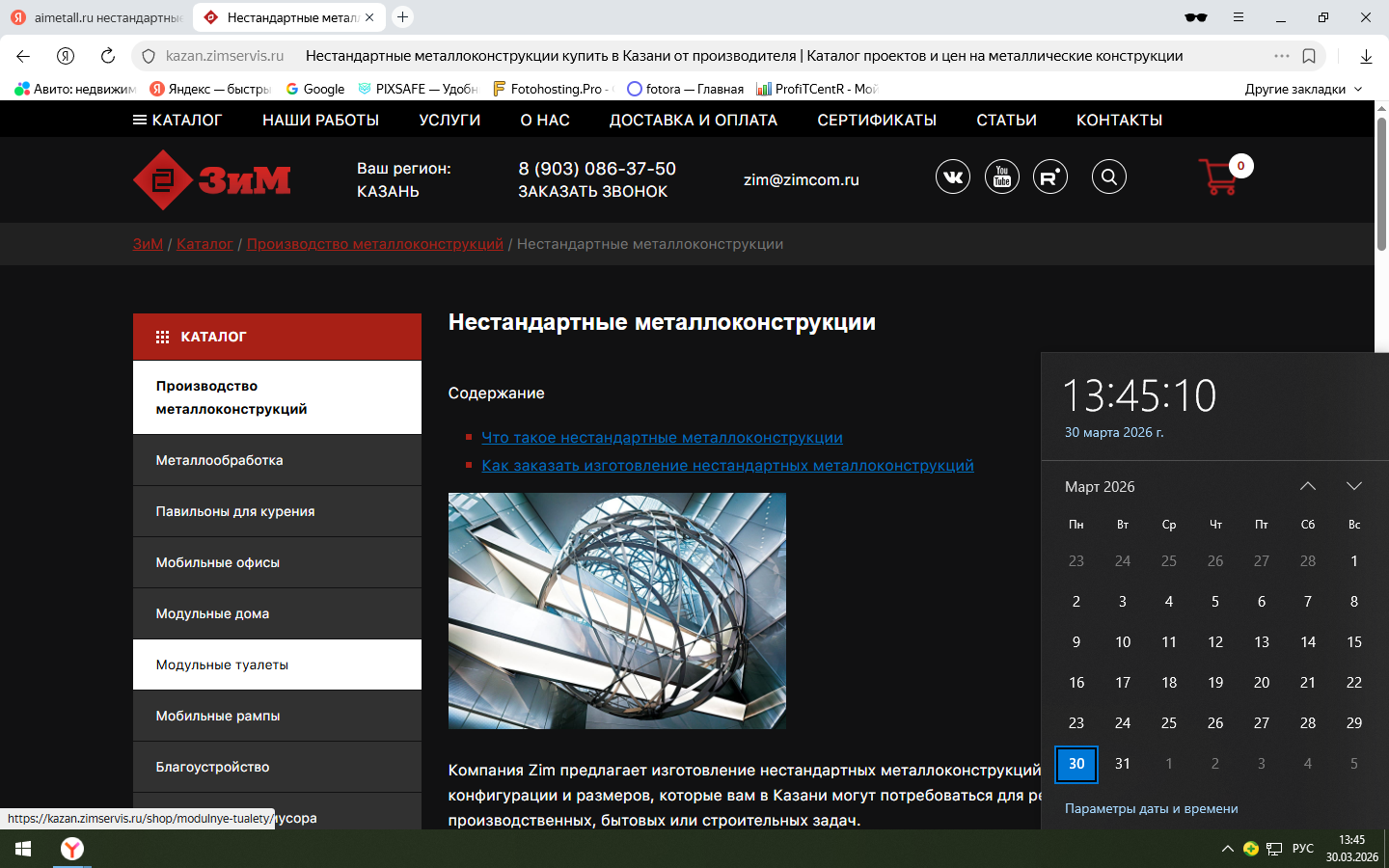
Task: Click the ЗиМ company logo
Action: point(212,179)
